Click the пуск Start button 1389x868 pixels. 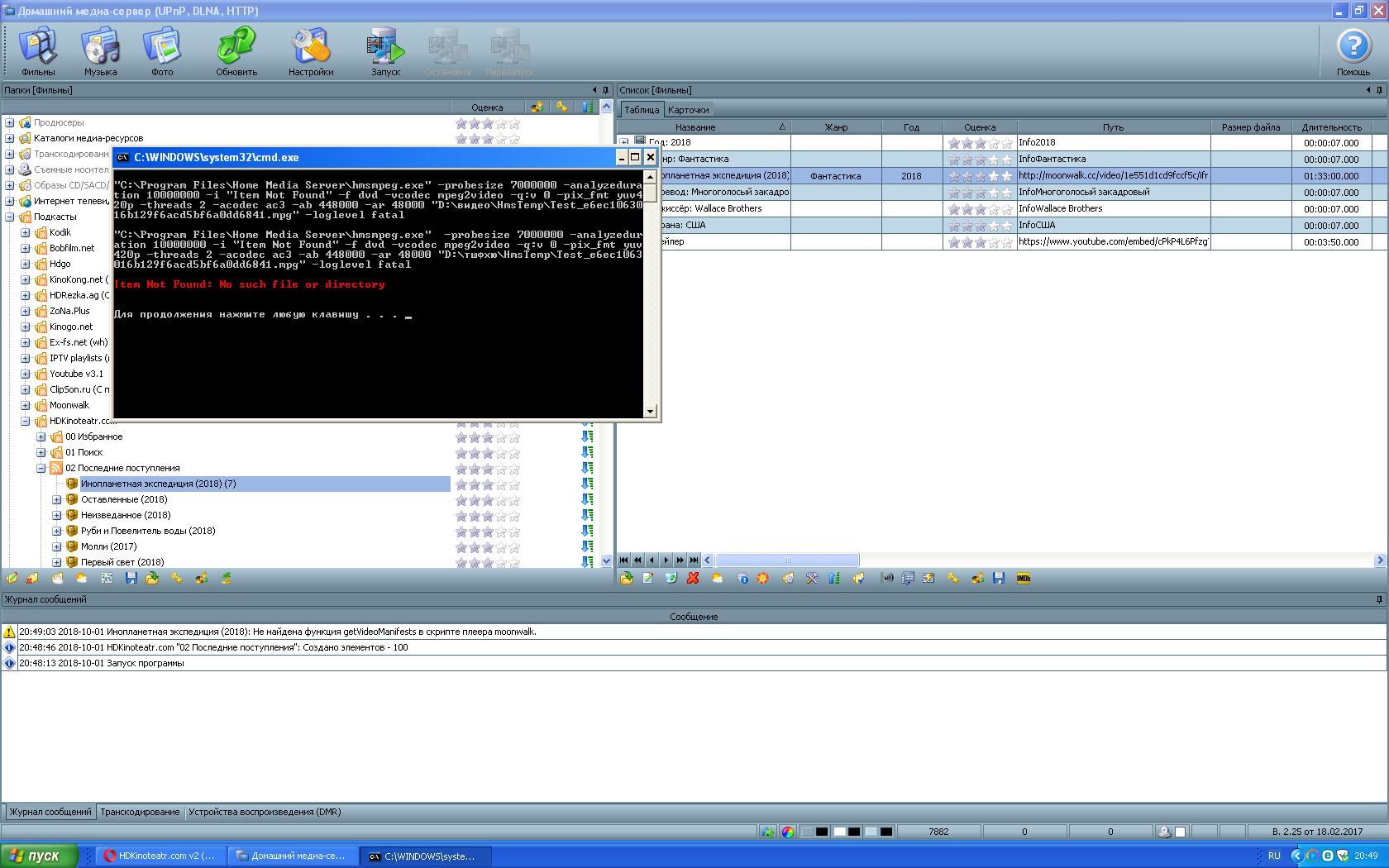click(x=39, y=856)
